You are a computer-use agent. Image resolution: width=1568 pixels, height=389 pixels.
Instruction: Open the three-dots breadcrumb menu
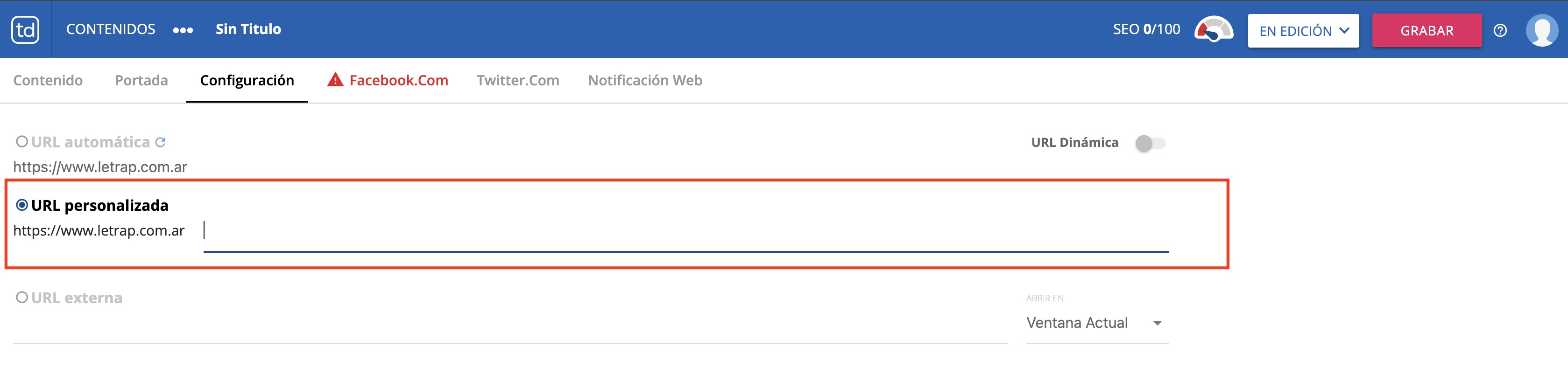point(183,30)
